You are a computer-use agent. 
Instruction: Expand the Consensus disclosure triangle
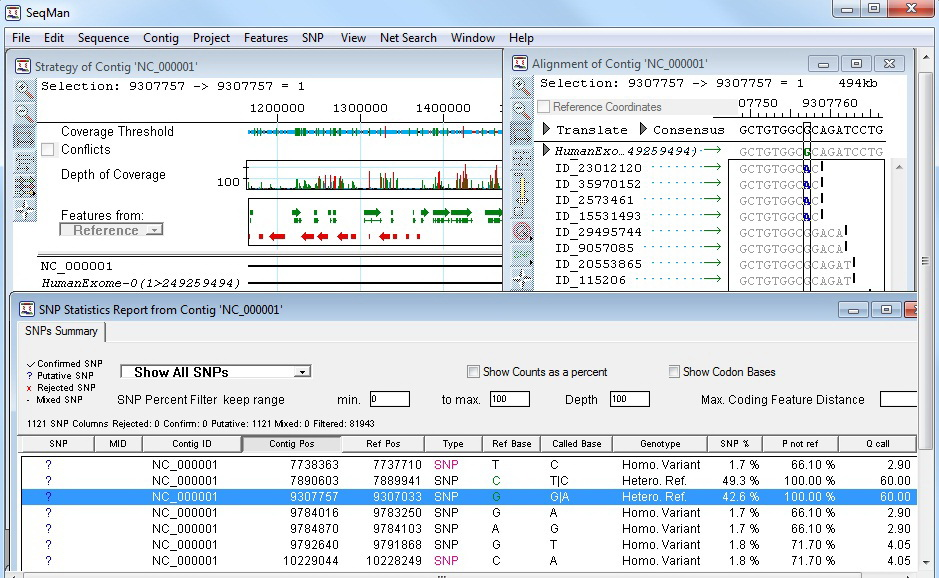click(x=643, y=129)
